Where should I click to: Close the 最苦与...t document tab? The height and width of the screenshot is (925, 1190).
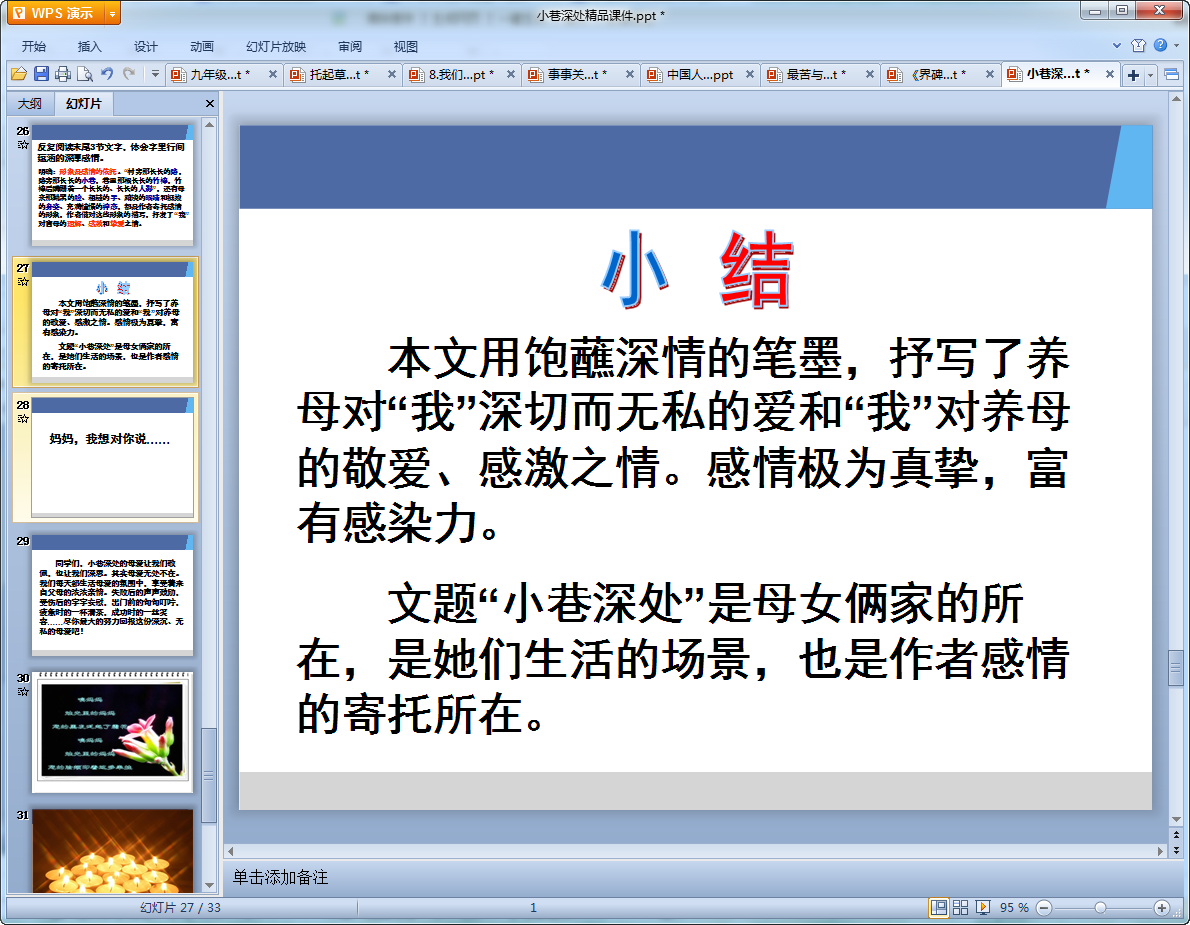[870, 74]
